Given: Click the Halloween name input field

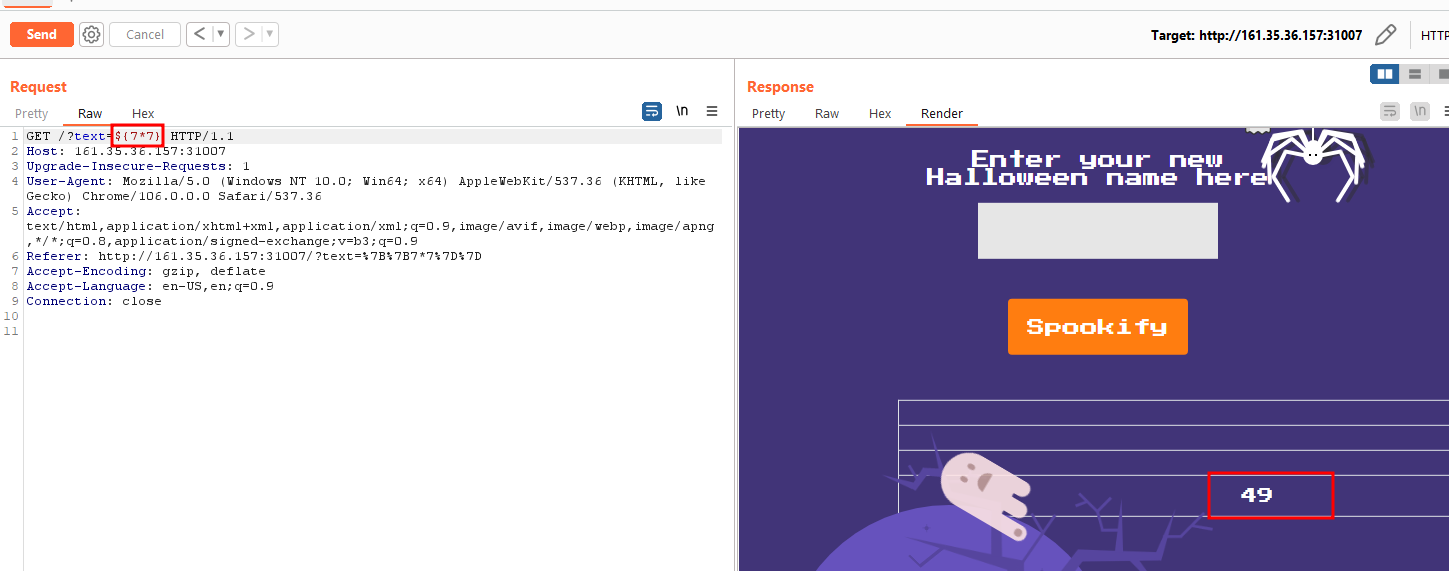Looking at the screenshot, I should pos(1097,231).
